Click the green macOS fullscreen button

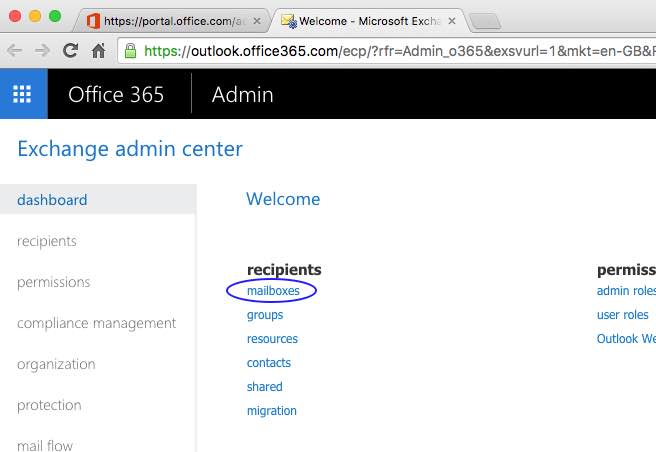pyautogui.click(x=55, y=16)
